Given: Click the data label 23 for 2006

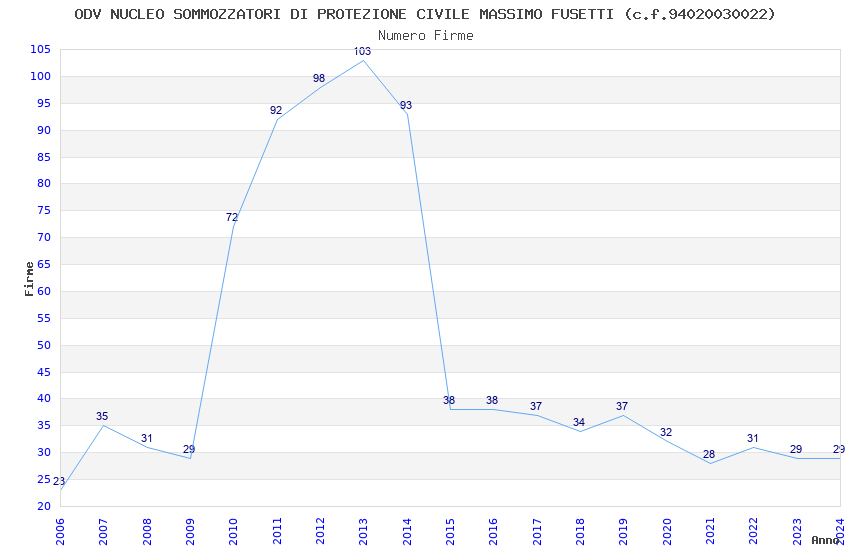Looking at the screenshot, I should (59, 481).
